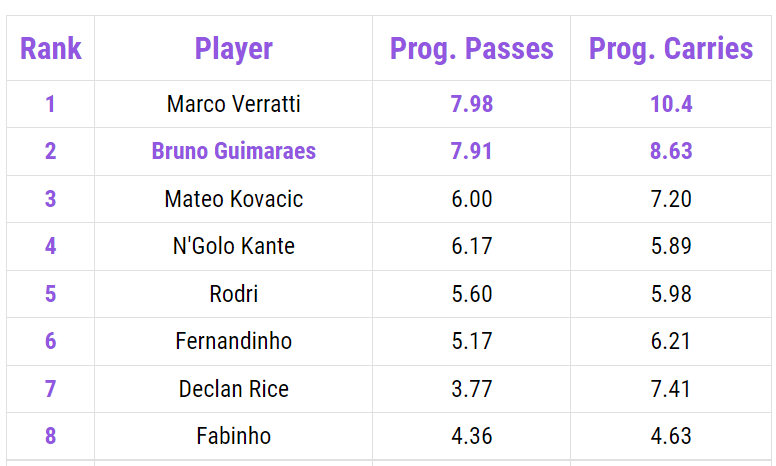Viewport: 776px width, 466px height.
Task: Select the Declan Rice name cell
Action: coord(233,389)
